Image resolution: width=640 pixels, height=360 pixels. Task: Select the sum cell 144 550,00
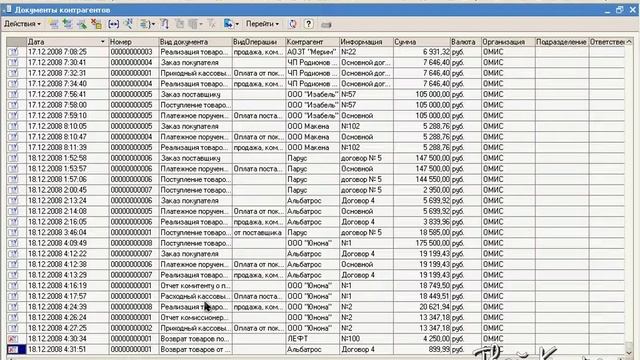click(421, 179)
